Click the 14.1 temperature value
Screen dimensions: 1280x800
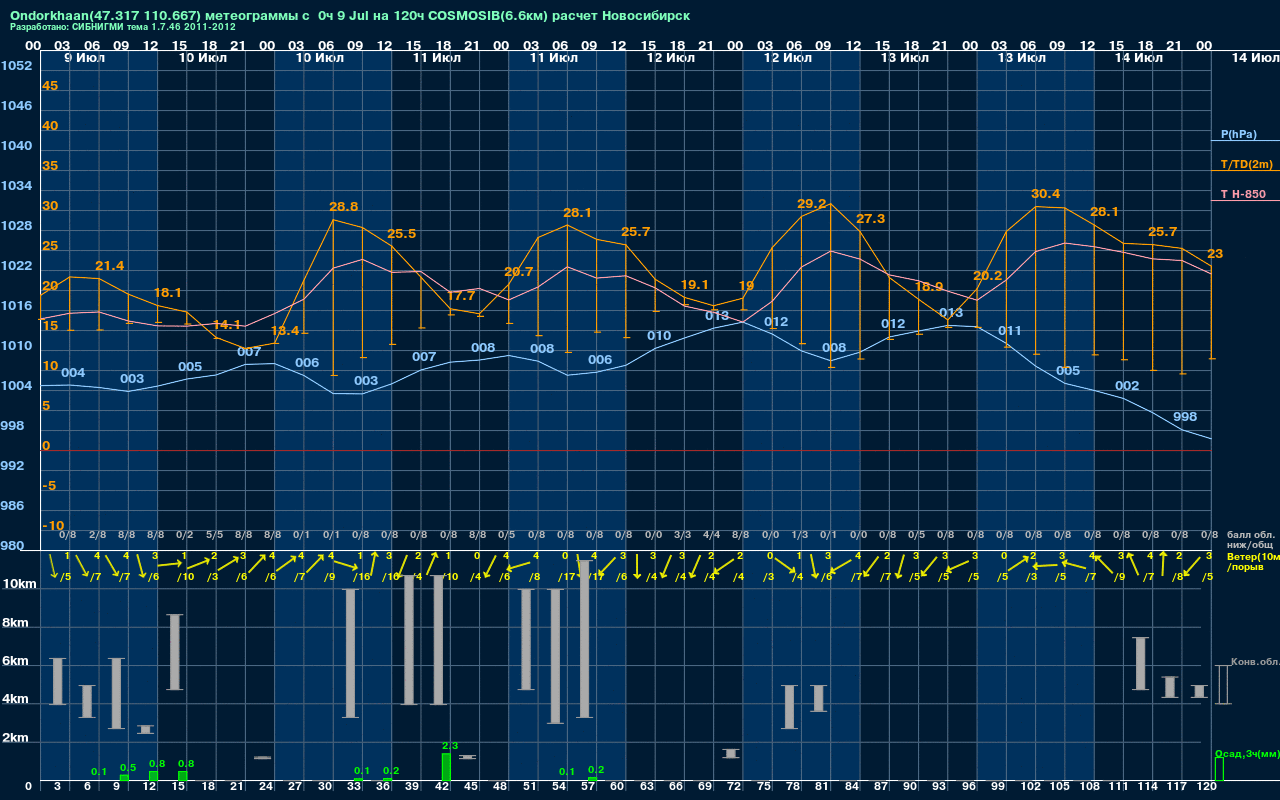[x=227, y=325]
